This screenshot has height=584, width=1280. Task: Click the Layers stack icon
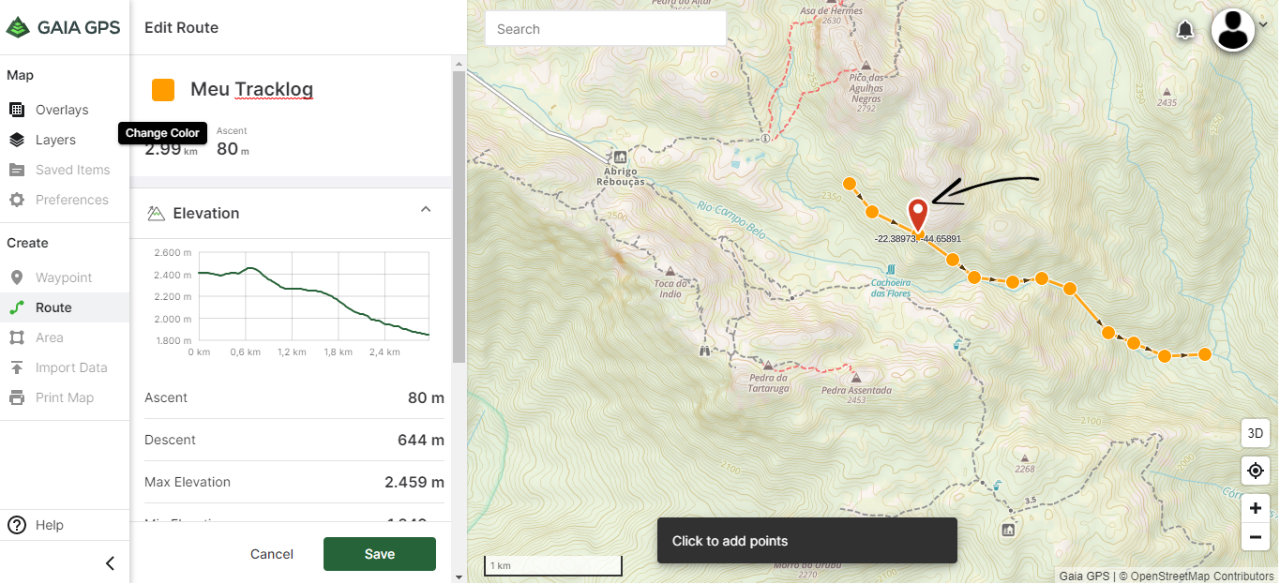tap(16, 140)
